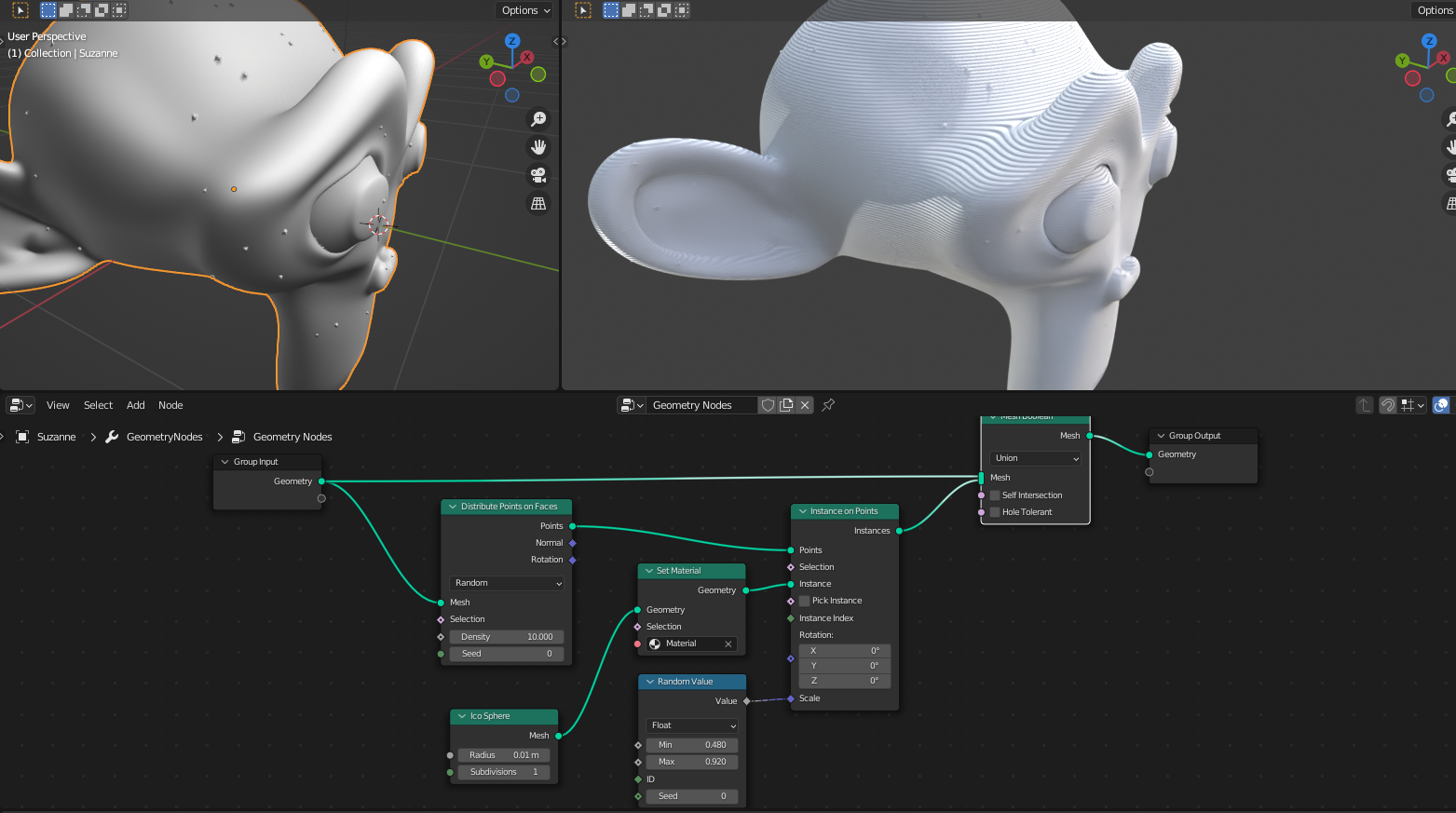Viewport: 1456px width, 813px height.
Task: Choose extend-selection mode in left viewport
Action: click(x=66, y=10)
